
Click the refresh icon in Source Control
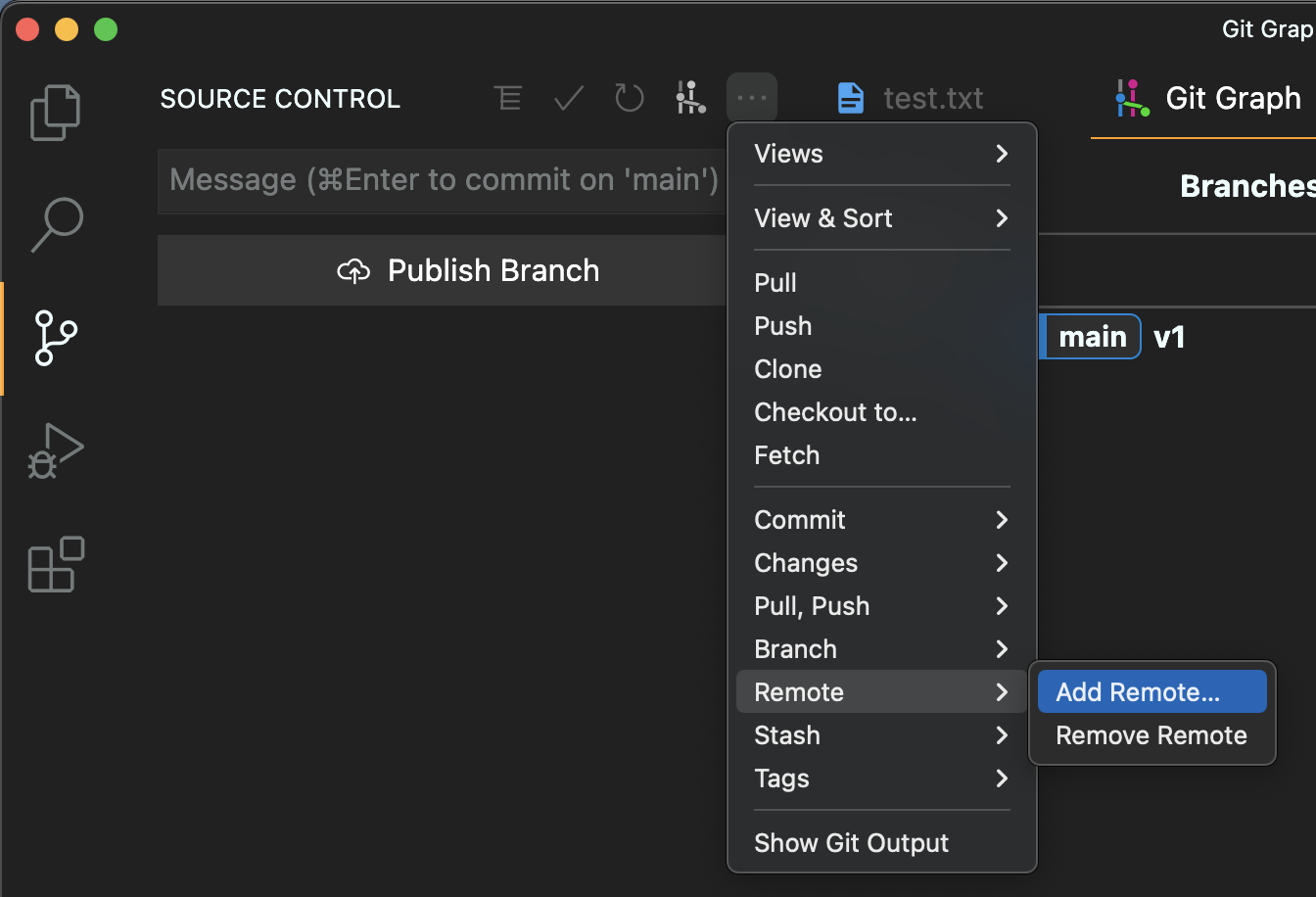click(630, 98)
